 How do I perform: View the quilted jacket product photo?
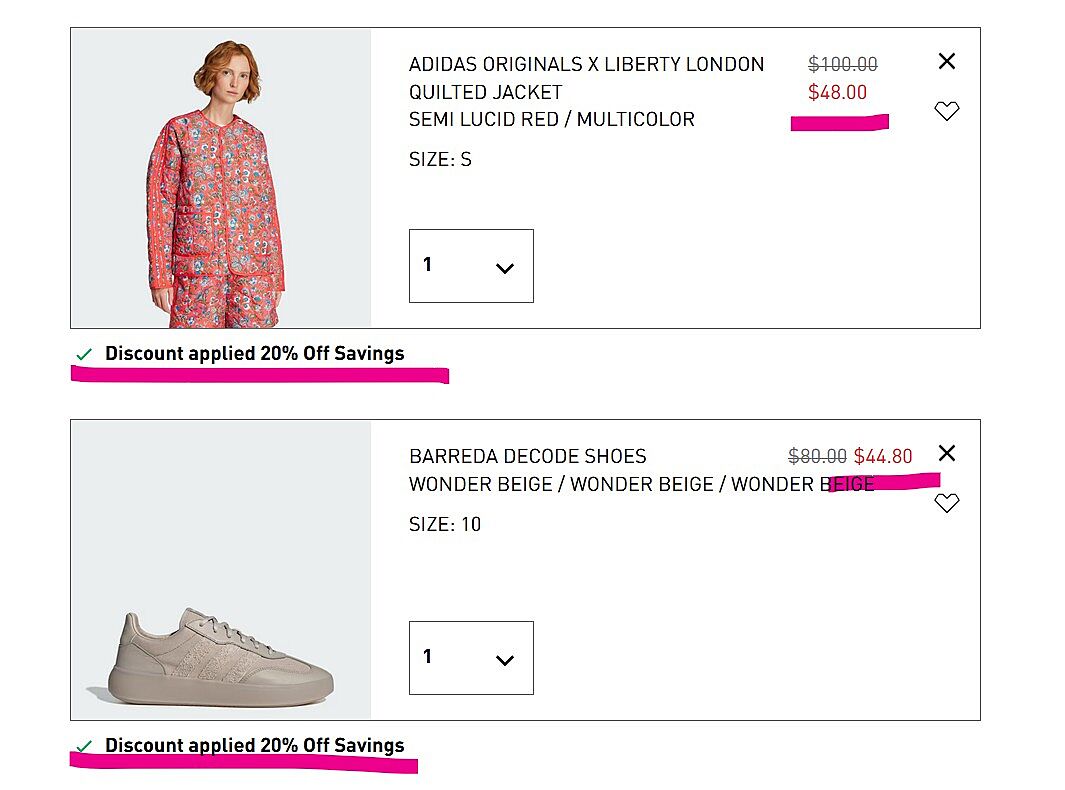pyautogui.click(x=220, y=180)
